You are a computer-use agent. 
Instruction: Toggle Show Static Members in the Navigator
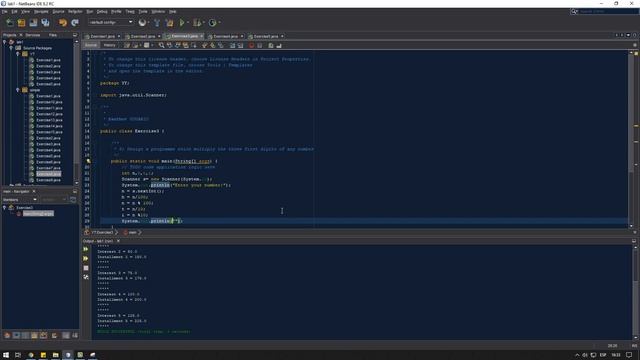25,336
